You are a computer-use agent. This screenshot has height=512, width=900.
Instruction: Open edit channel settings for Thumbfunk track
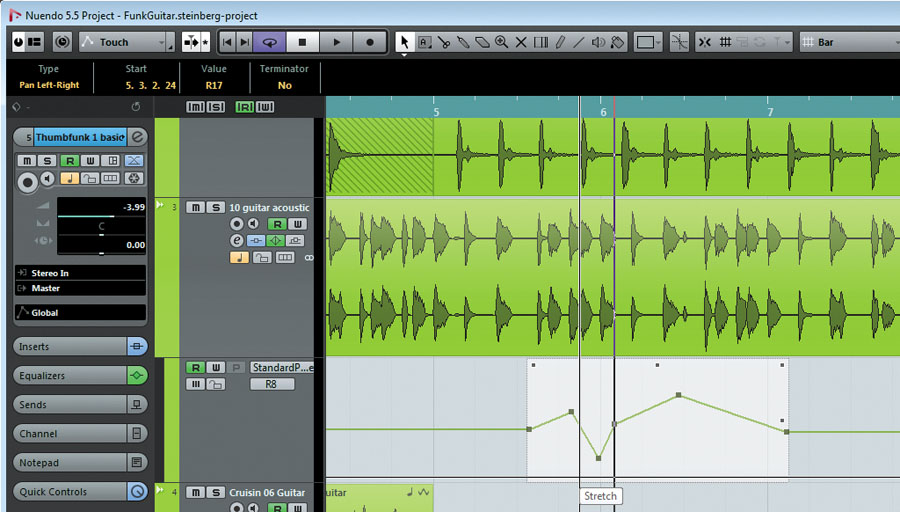pos(138,137)
